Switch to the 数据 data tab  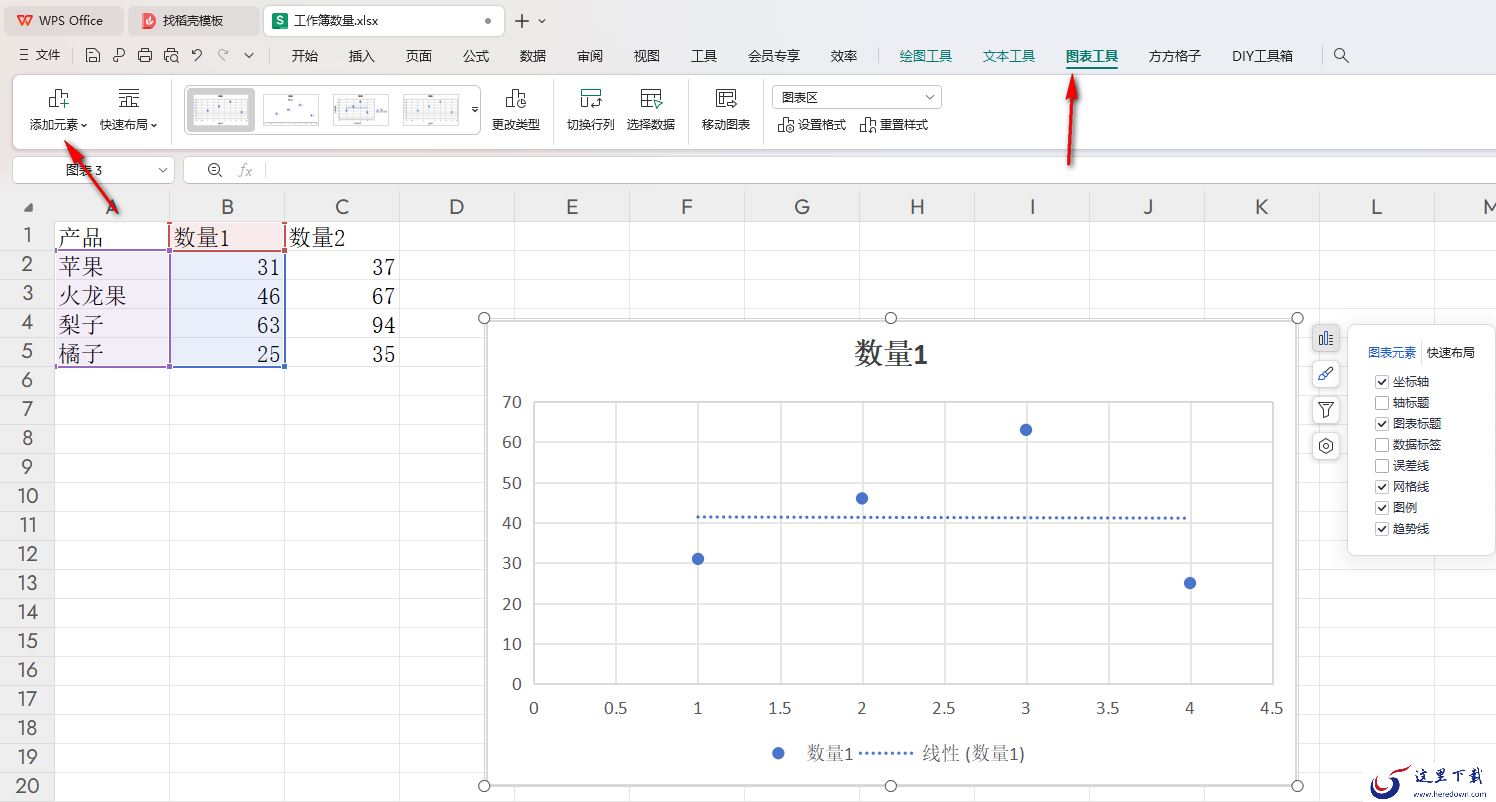pyautogui.click(x=533, y=56)
